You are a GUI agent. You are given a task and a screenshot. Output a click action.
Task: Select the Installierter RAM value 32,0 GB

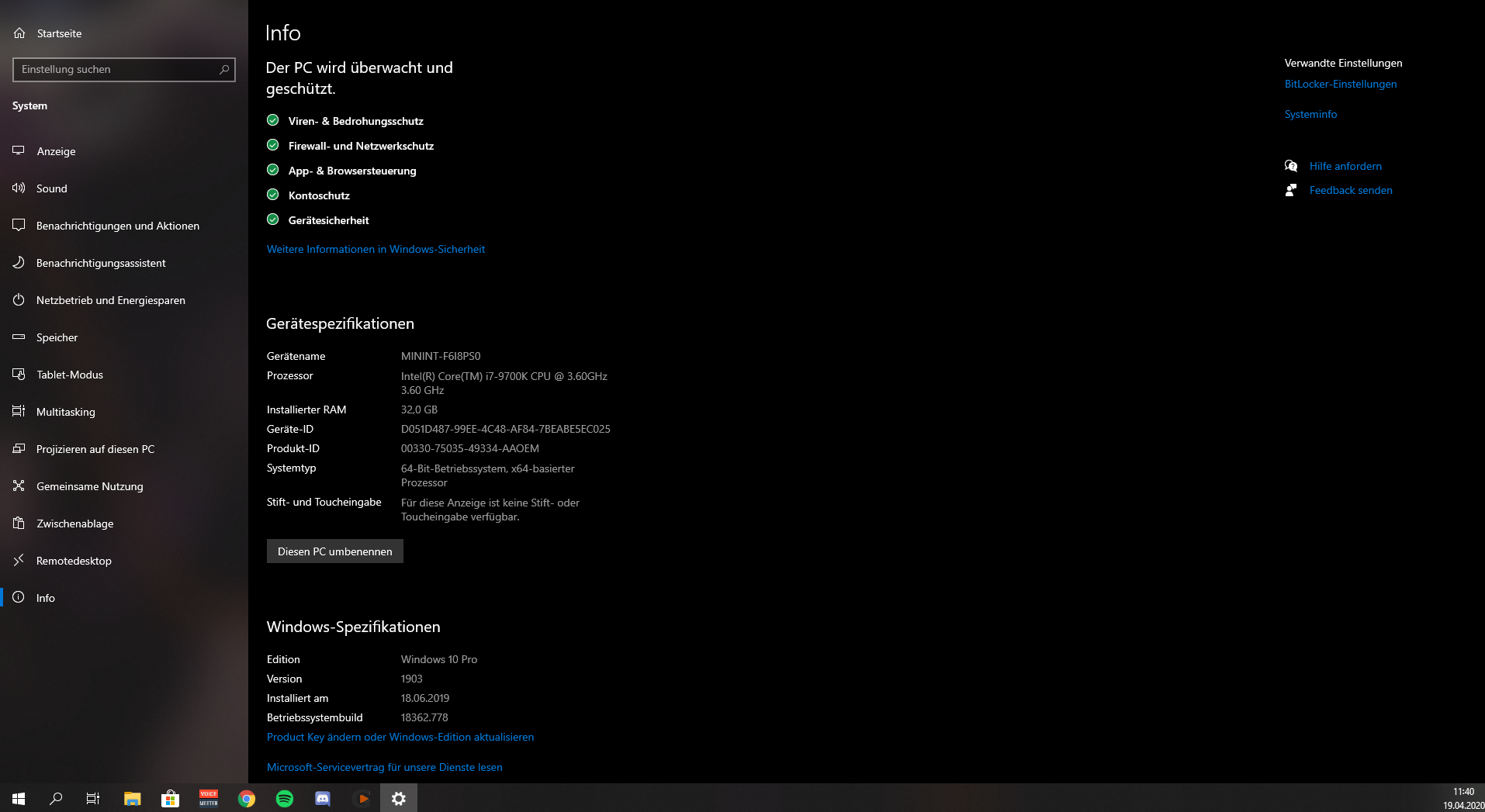[419, 409]
